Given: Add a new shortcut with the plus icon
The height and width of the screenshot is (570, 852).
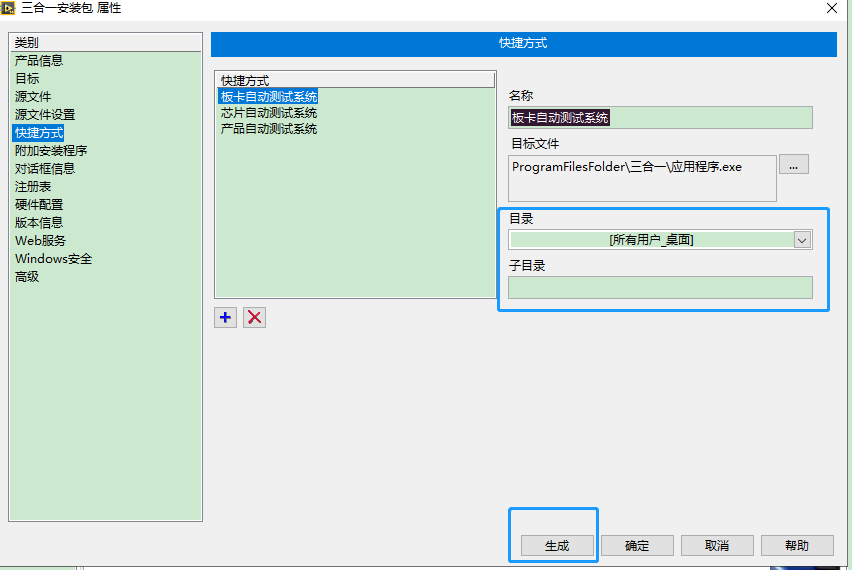Looking at the screenshot, I should [225, 317].
